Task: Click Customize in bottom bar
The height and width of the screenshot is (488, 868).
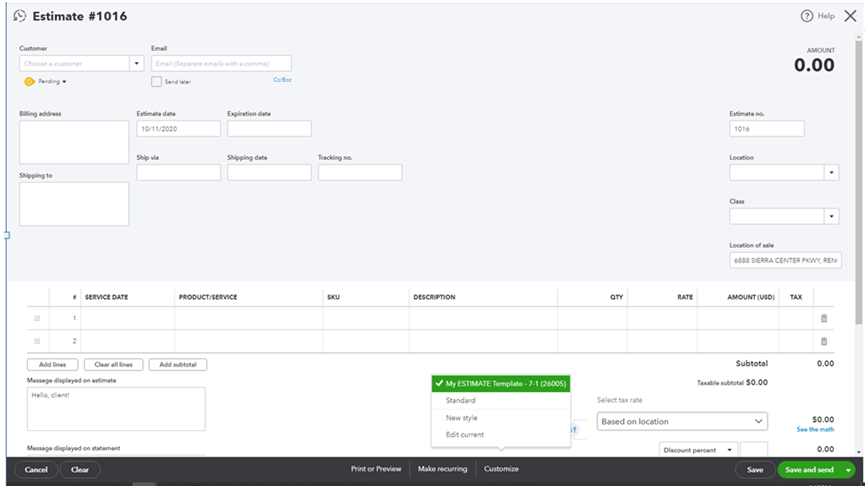Action: [501, 469]
